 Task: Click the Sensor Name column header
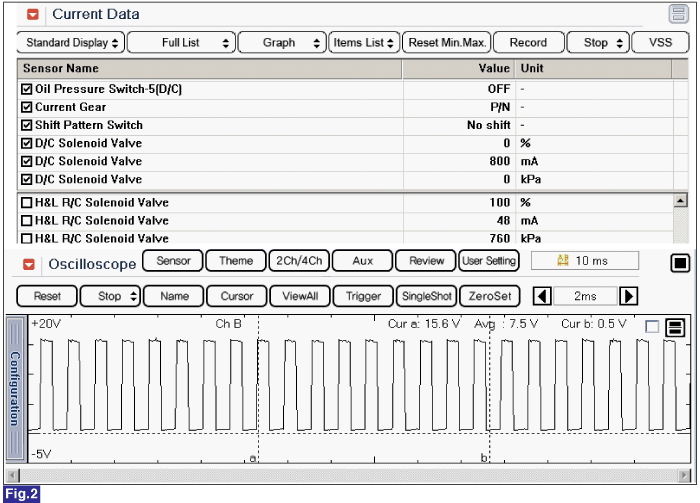tap(209, 68)
